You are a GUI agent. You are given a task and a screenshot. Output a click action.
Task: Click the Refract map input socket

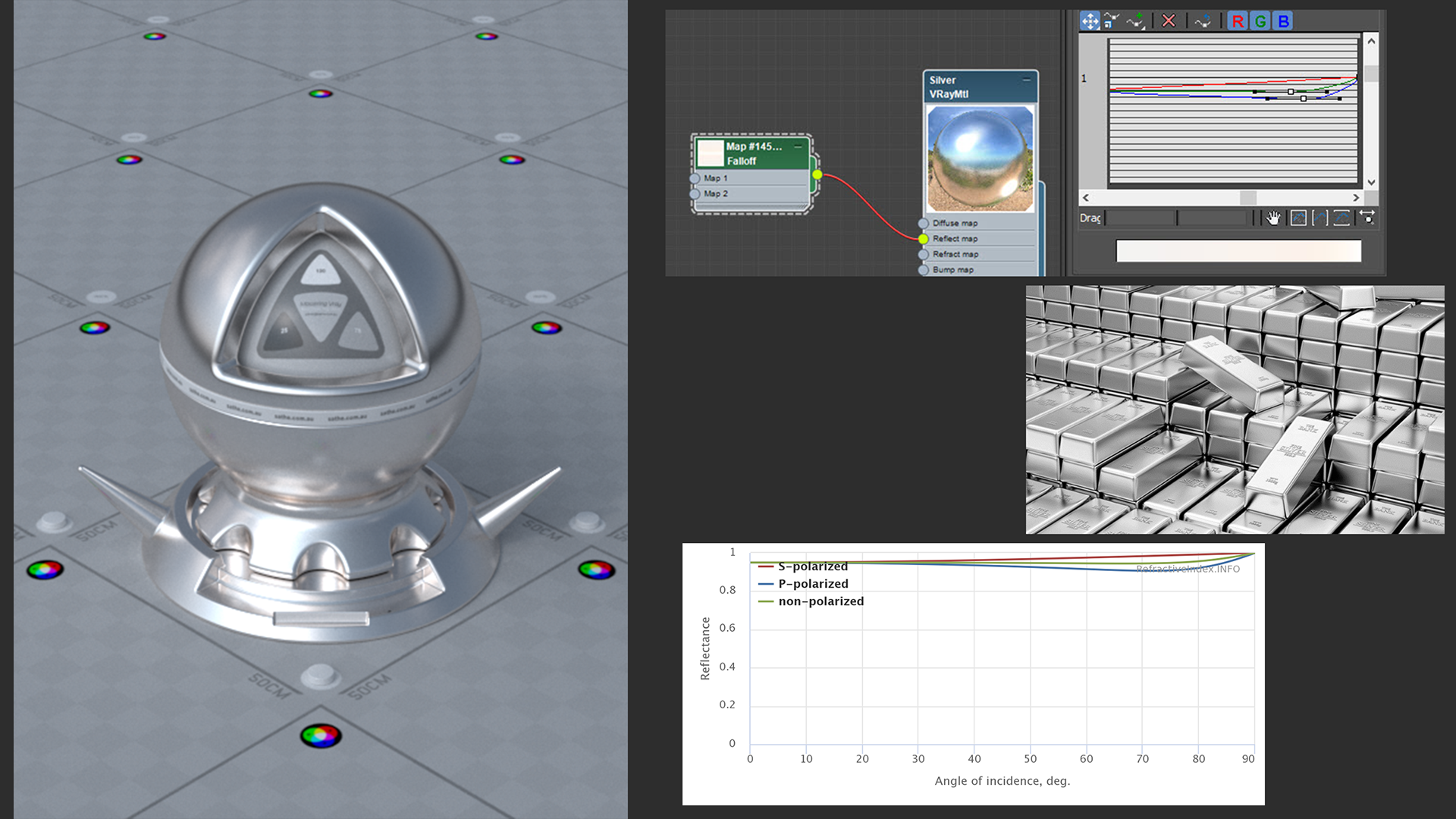(923, 255)
